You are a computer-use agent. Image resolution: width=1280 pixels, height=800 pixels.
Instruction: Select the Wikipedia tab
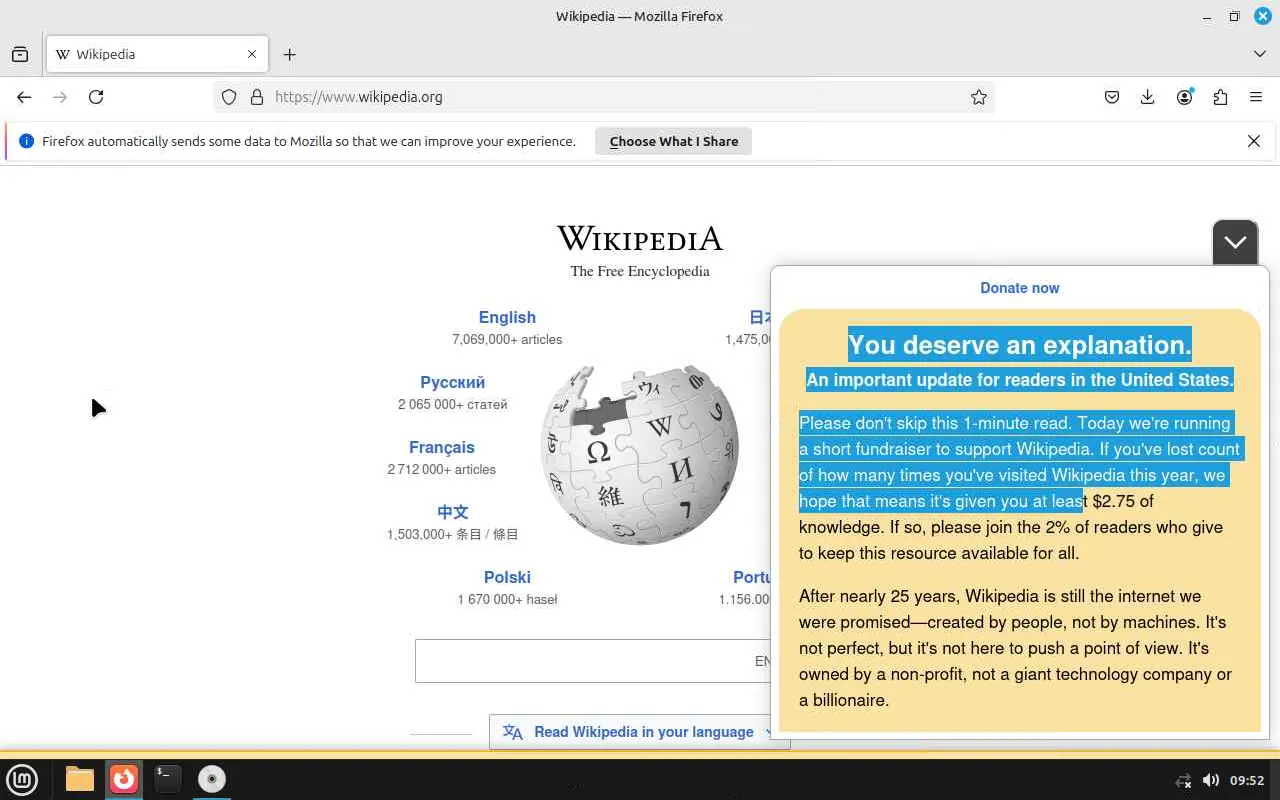157,54
